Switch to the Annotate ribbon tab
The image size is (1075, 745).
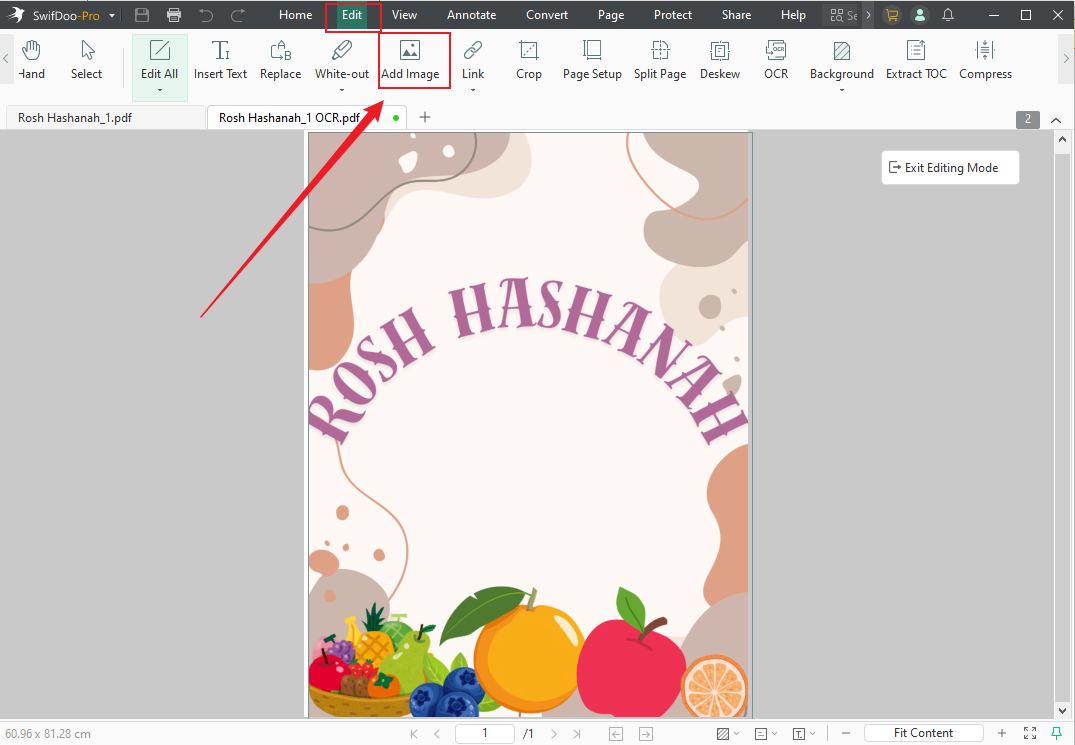click(471, 15)
